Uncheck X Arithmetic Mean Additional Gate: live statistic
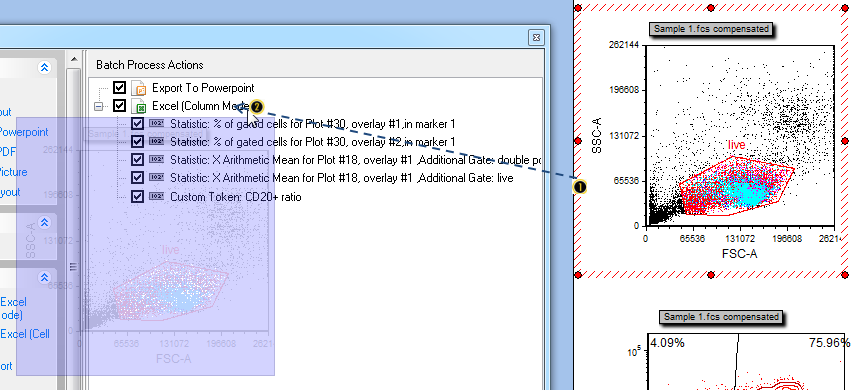 tap(137, 178)
